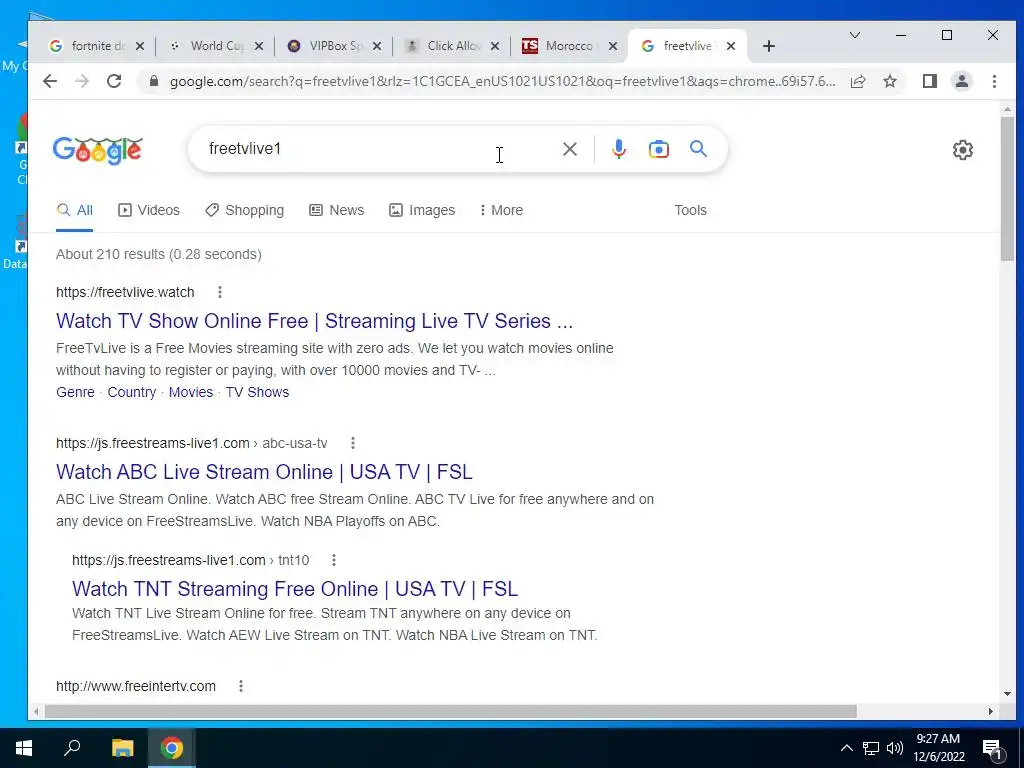Close the Morocco tab

[613, 46]
